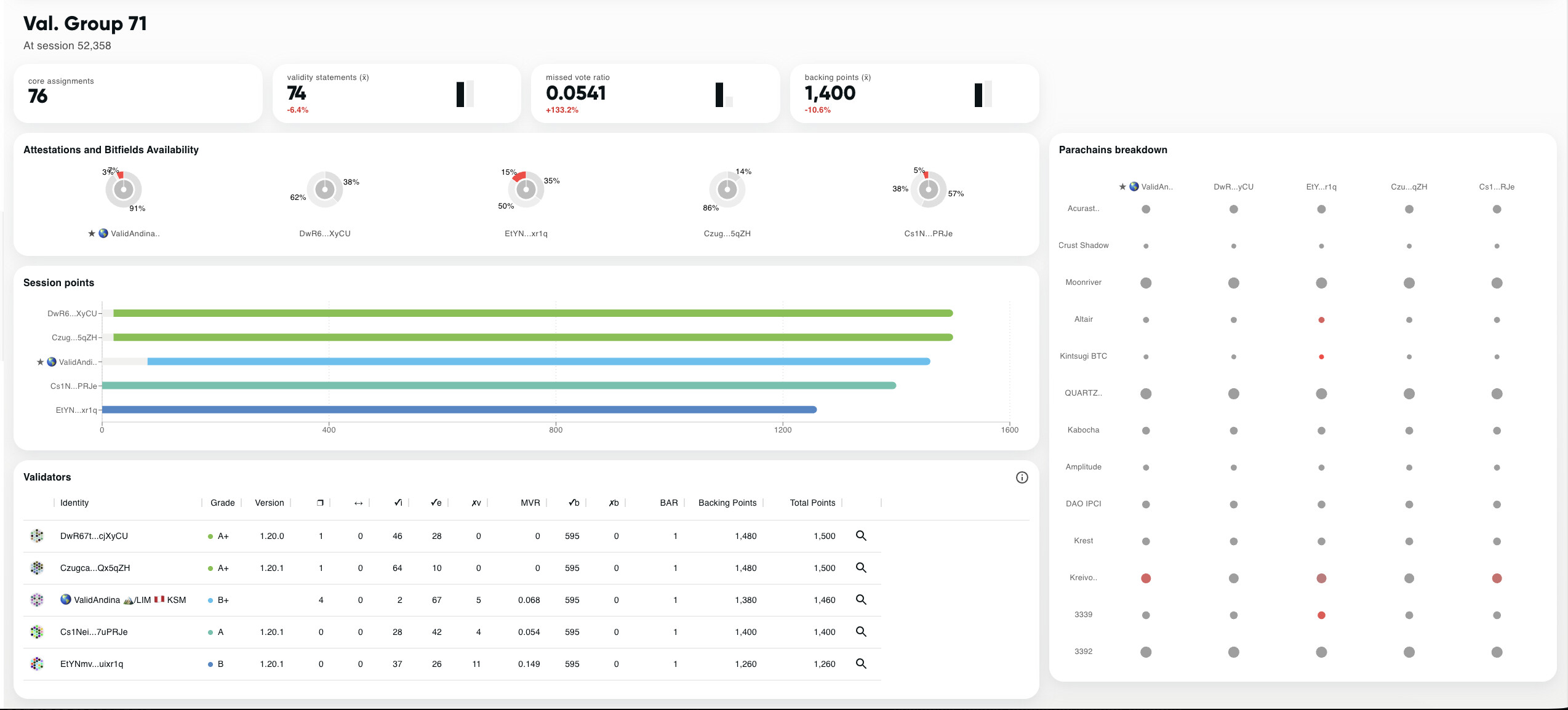Viewport: 1568px width, 710px height.
Task: Sort table by Grade column header
Action: 222,503
